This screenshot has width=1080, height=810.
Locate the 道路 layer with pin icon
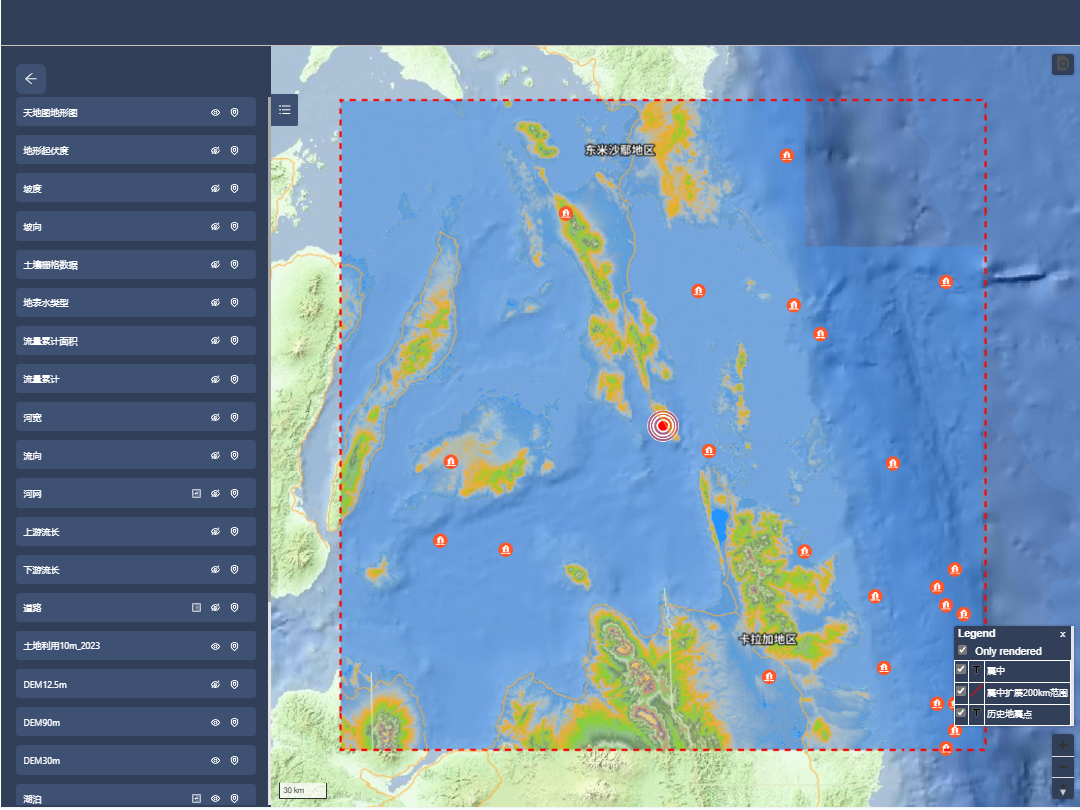pyautogui.click(x=234, y=608)
